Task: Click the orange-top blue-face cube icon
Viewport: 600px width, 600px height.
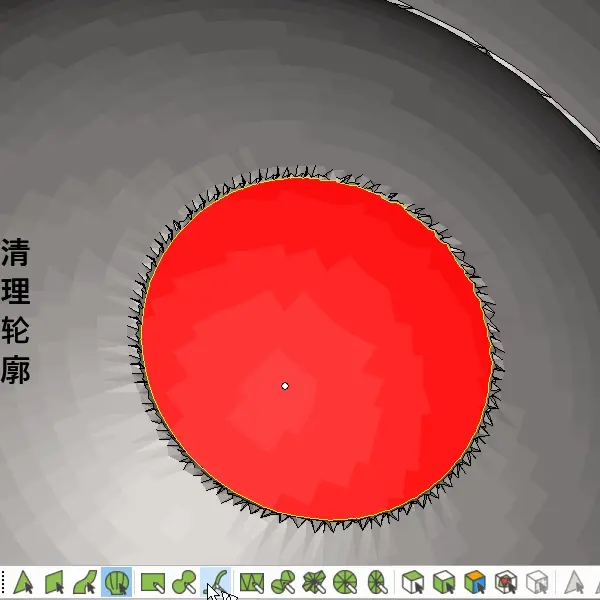Action: (475, 582)
